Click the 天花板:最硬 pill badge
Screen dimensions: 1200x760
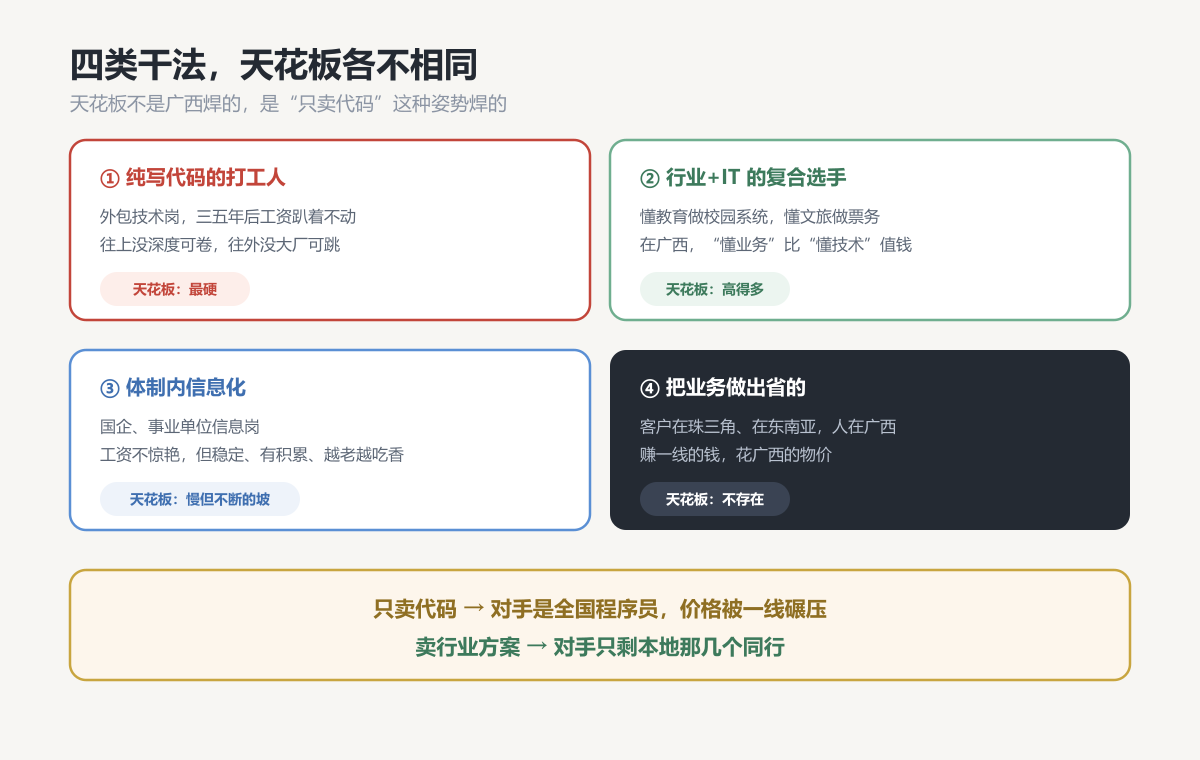tap(175, 289)
